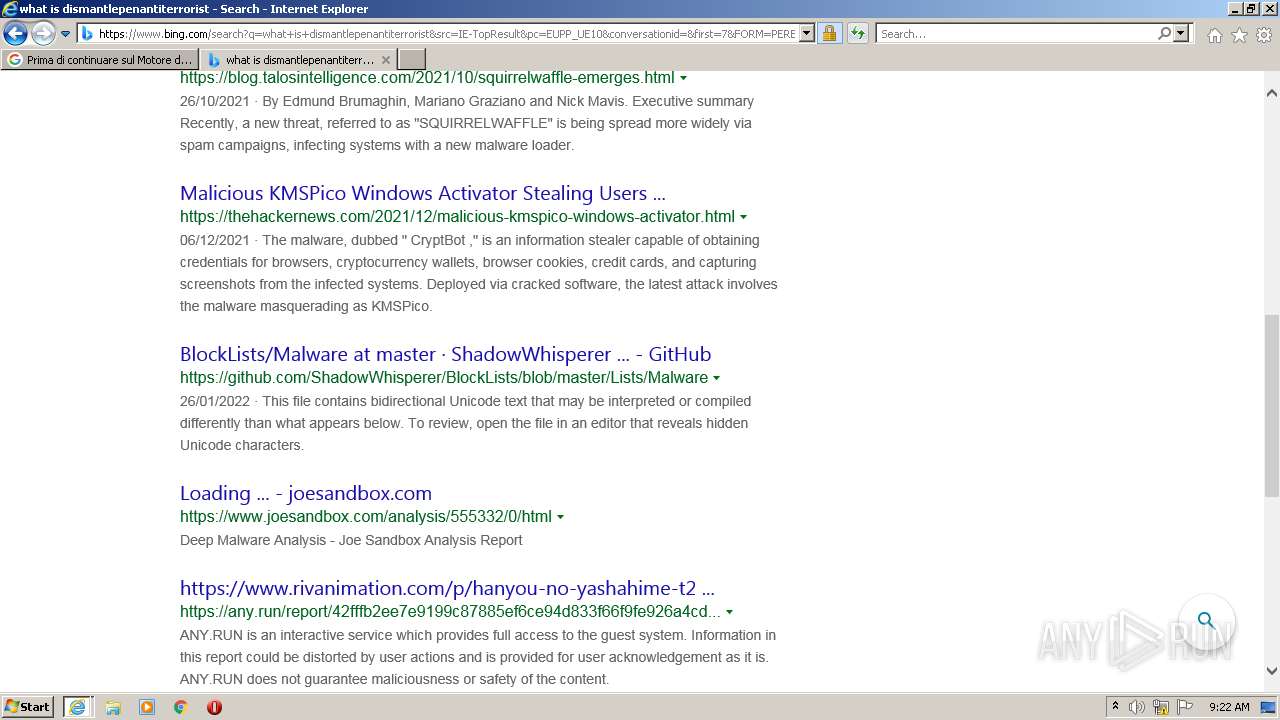Click the github ShadowWhisperer green URL text
Screen dimensions: 1280x720
coord(444,378)
